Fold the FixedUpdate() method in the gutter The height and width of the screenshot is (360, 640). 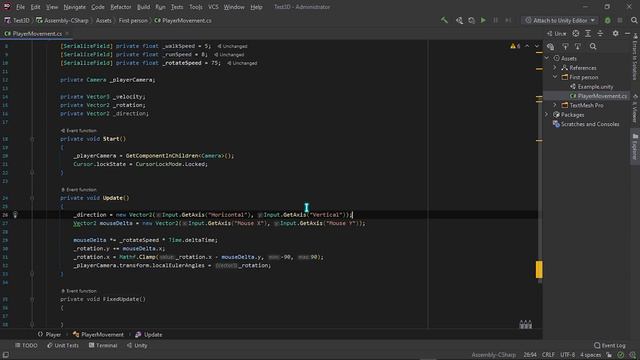(32, 299)
